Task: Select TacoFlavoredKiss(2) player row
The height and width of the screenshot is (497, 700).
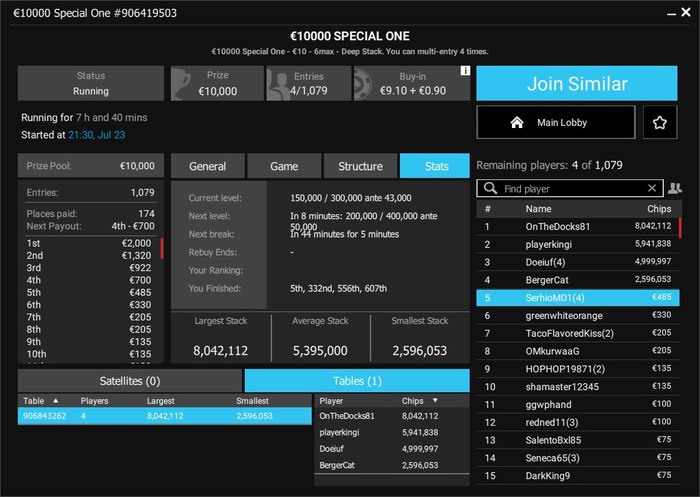Action: 578,334
